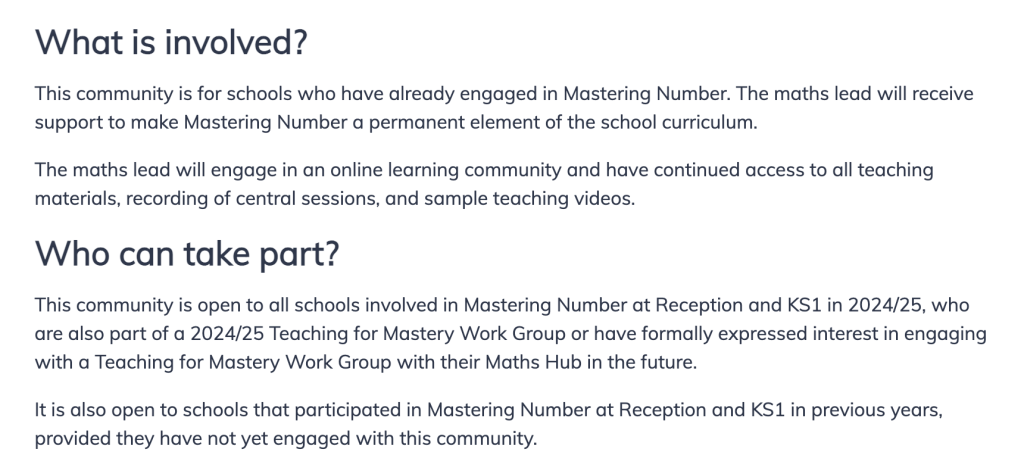Click the paragraph starting 'This community is open'
The width and height of the screenshot is (1024, 474).
coord(511,333)
